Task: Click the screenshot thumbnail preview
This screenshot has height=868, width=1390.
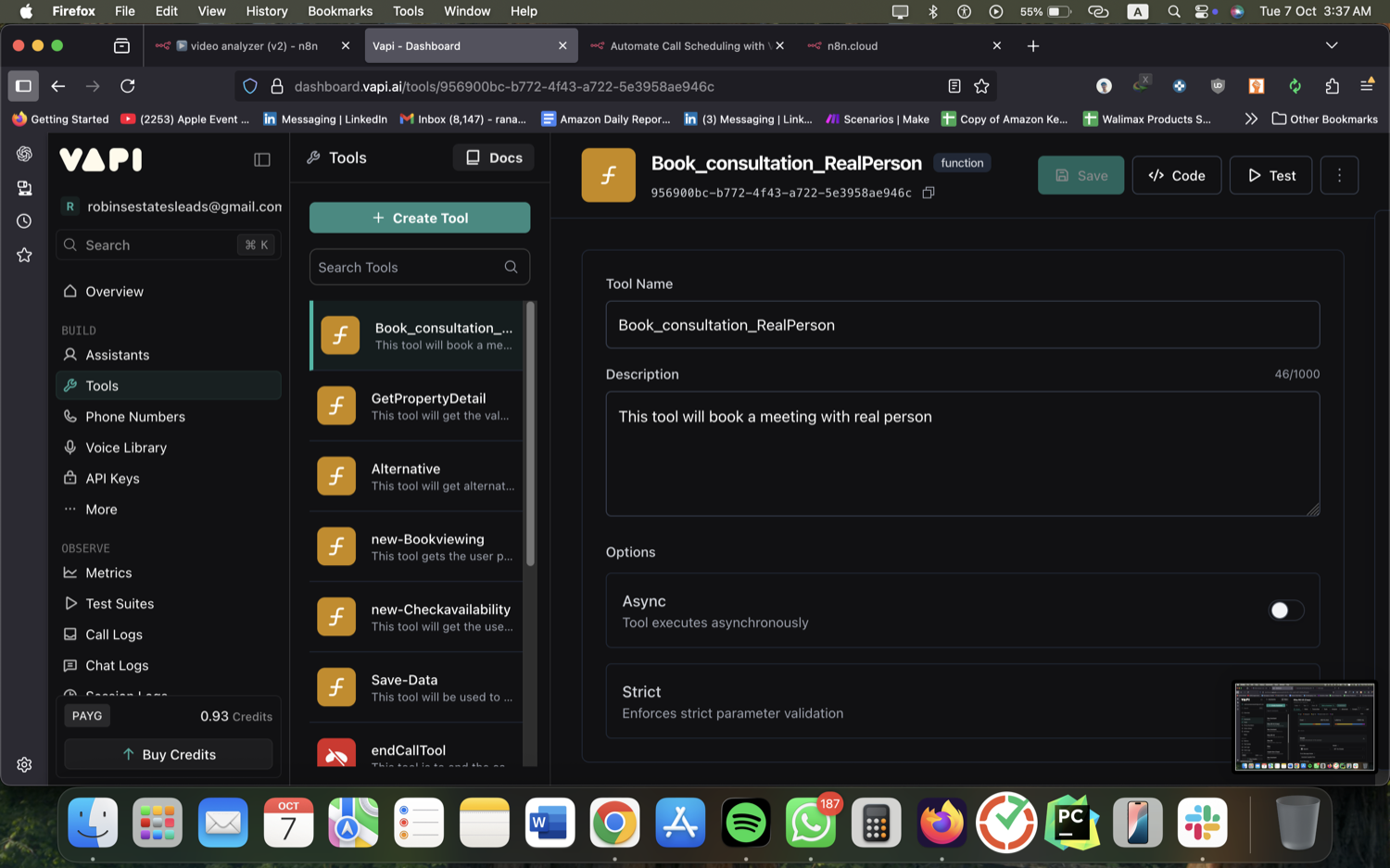Action: [1305, 726]
